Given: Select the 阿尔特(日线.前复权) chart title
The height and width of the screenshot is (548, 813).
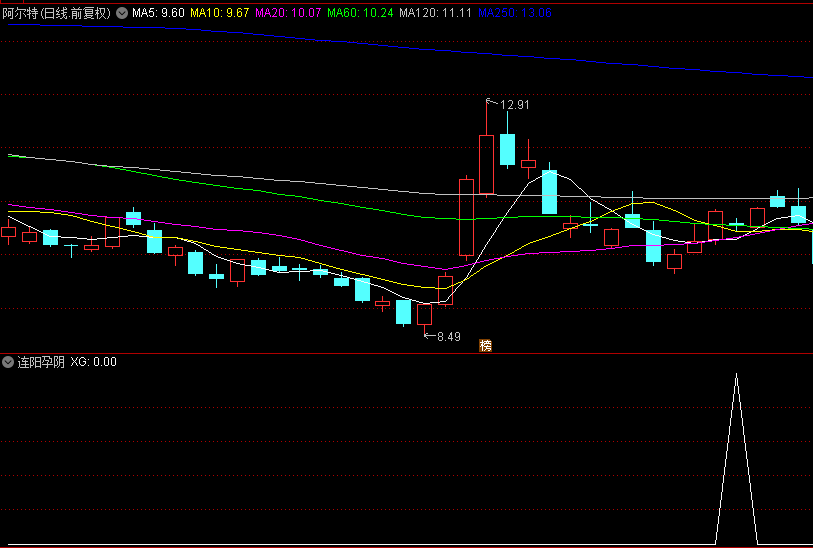Looking at the screenshot, I should tap(57, 13).
